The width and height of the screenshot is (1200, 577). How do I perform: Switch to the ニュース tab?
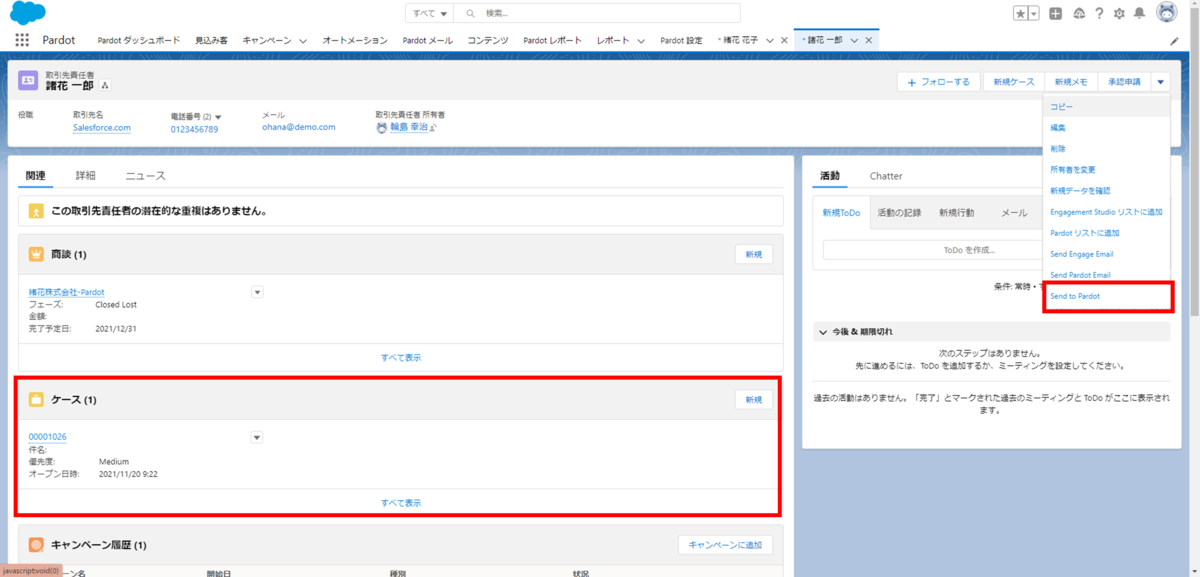(146, 176)
